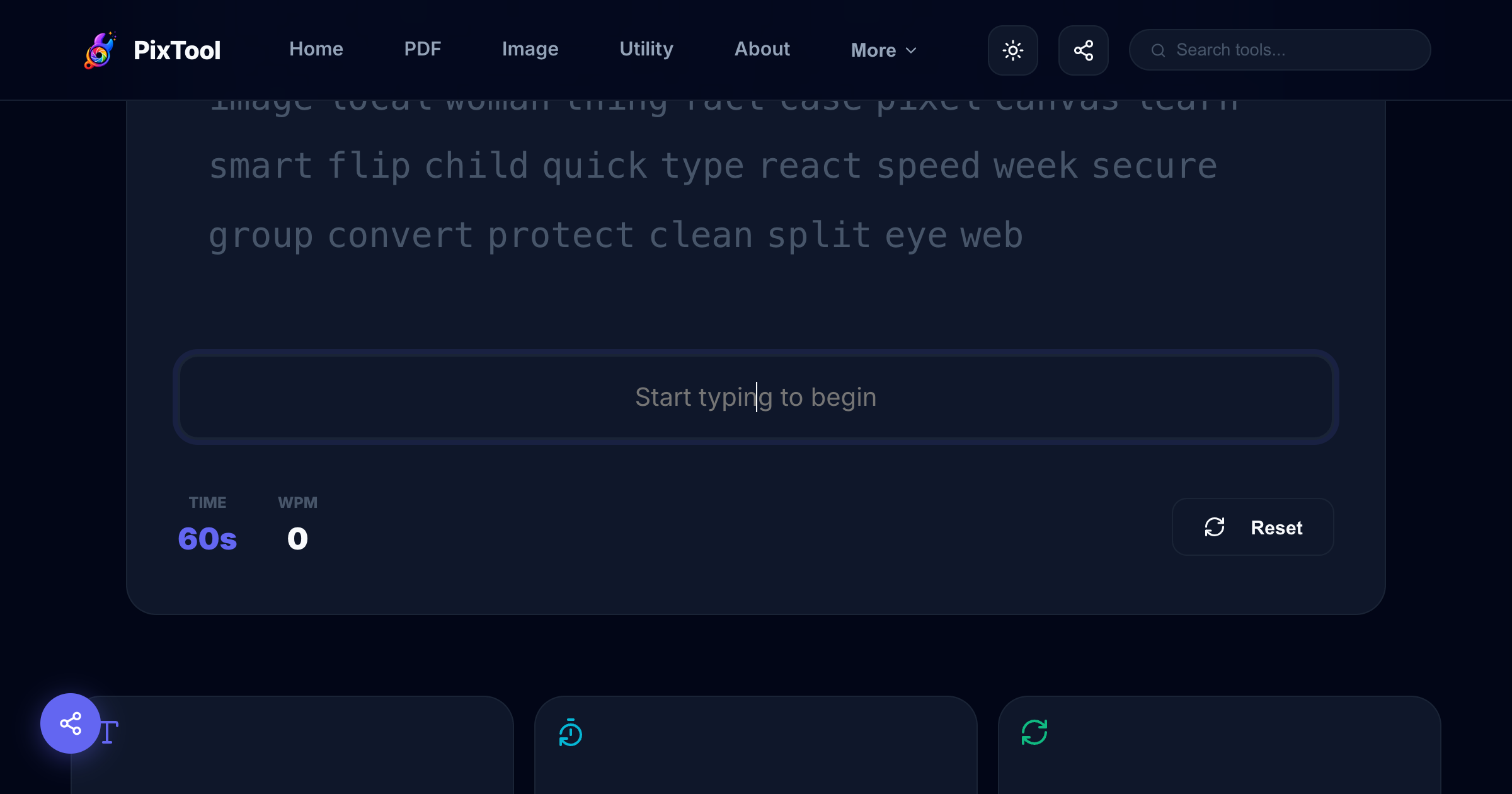Click the magnifier icon in the search box
Screen dimensions: 1512x794
[1158, 50]
